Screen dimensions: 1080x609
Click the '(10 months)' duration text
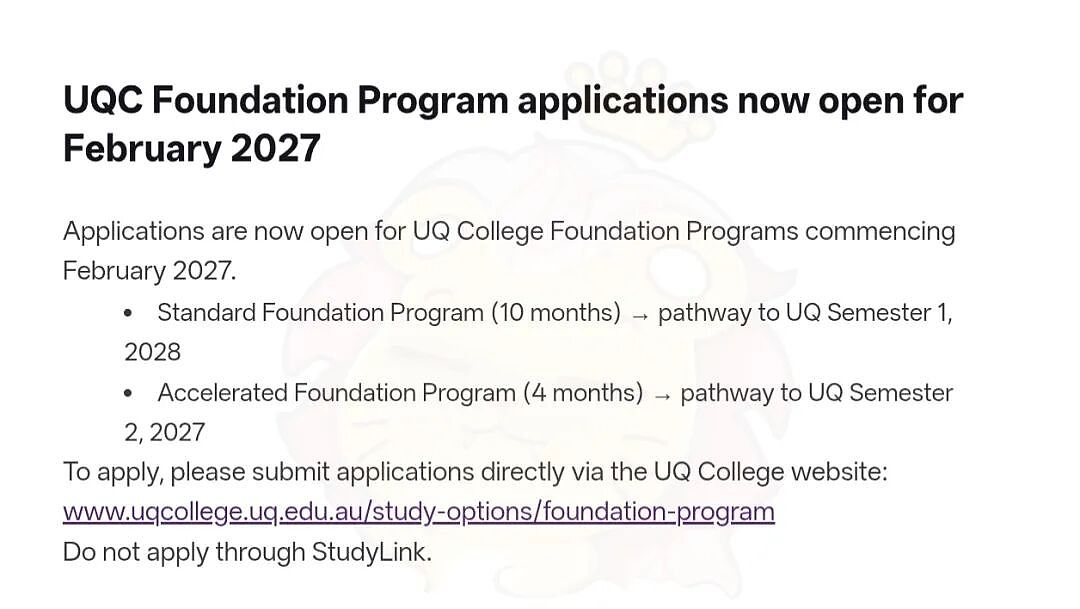(556, 313)
